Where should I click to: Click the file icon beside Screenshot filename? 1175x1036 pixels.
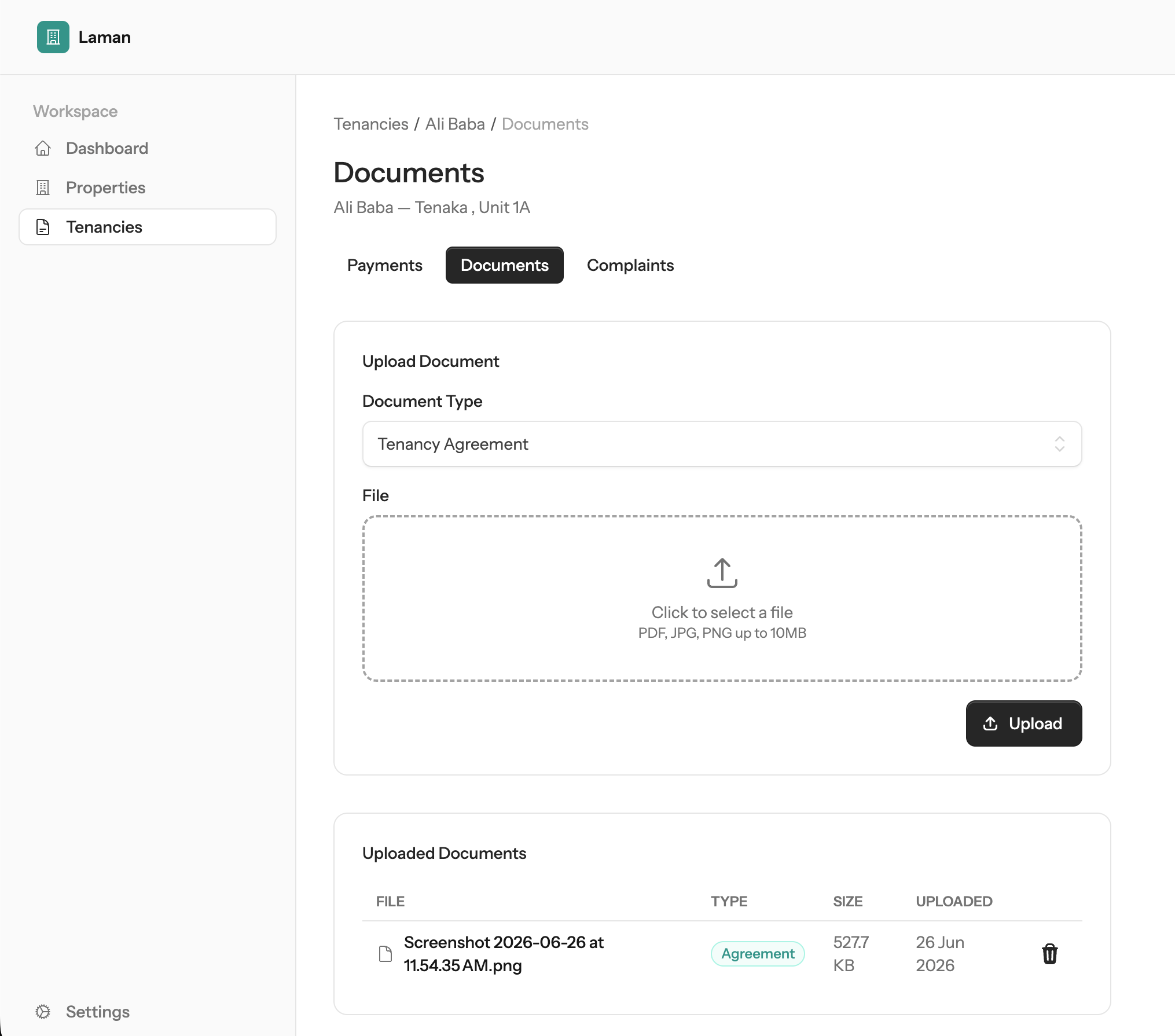(x=385, y=954)
